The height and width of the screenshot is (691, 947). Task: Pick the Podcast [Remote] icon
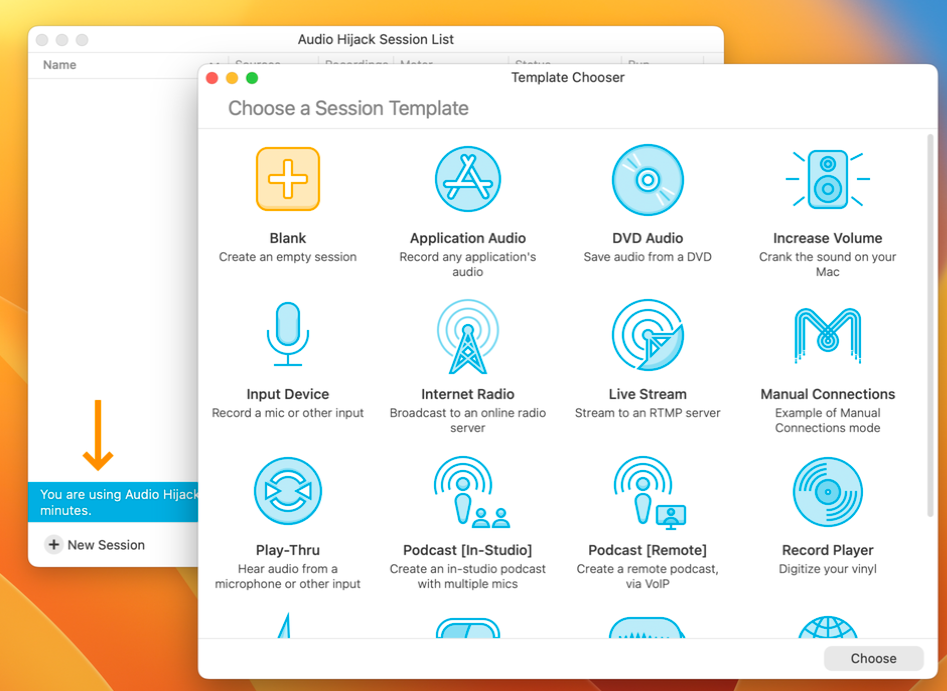click(x=650, y=492)
